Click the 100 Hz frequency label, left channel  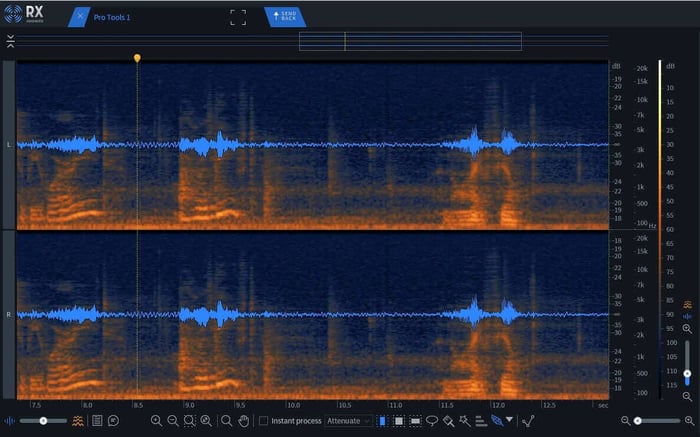pos(642,222)
